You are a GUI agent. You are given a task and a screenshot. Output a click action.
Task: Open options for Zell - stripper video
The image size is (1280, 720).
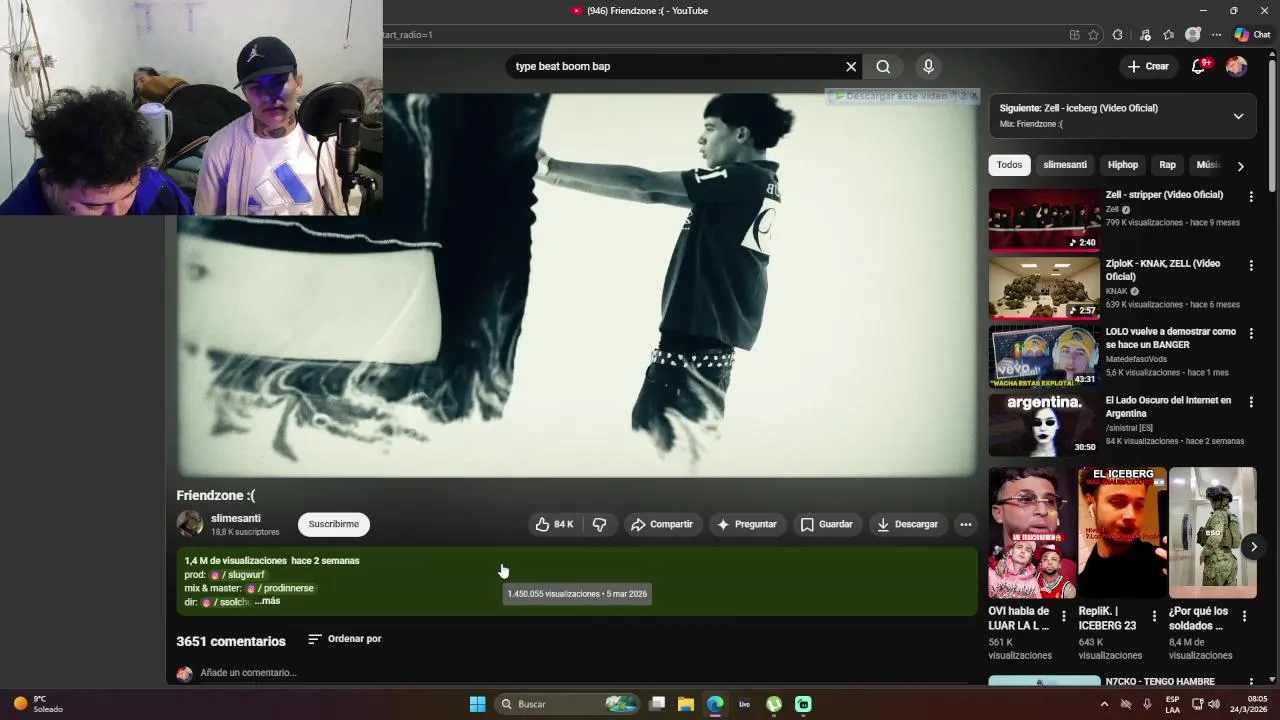point(1250,197)
